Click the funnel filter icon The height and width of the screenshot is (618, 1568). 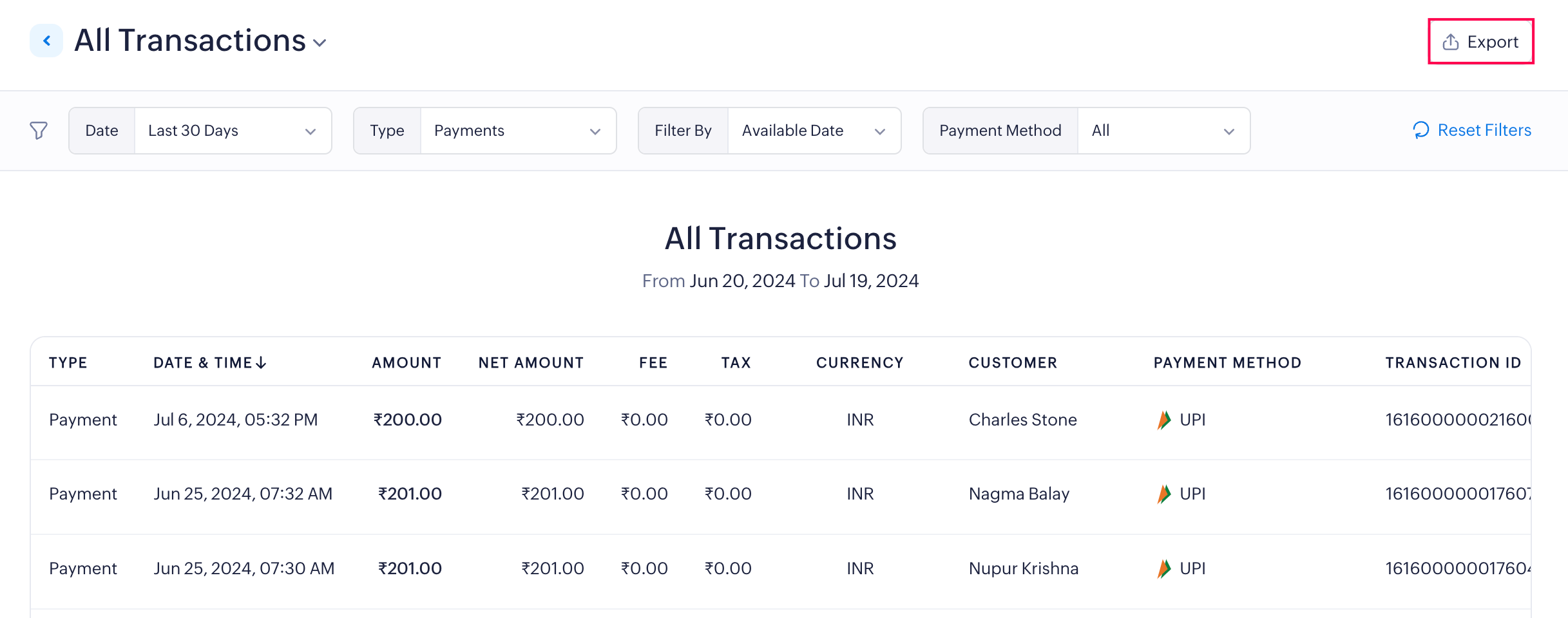[x=39, y=131]
